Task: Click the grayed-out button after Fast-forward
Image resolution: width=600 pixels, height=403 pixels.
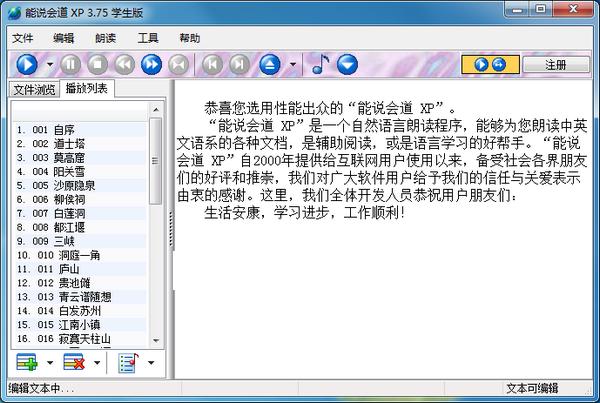Action: coord(178,64)
